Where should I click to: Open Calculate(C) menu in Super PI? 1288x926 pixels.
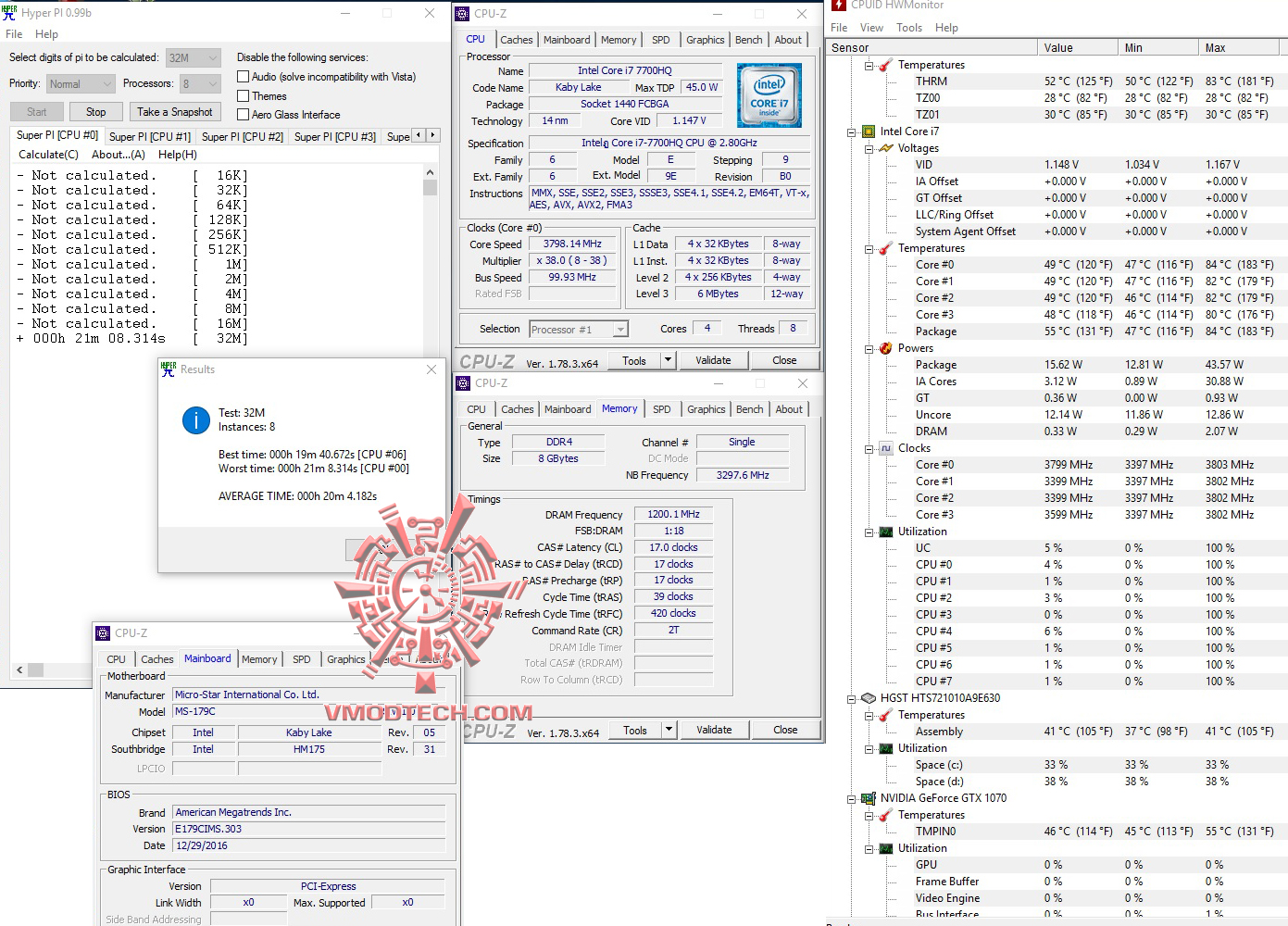coord(49,155)
